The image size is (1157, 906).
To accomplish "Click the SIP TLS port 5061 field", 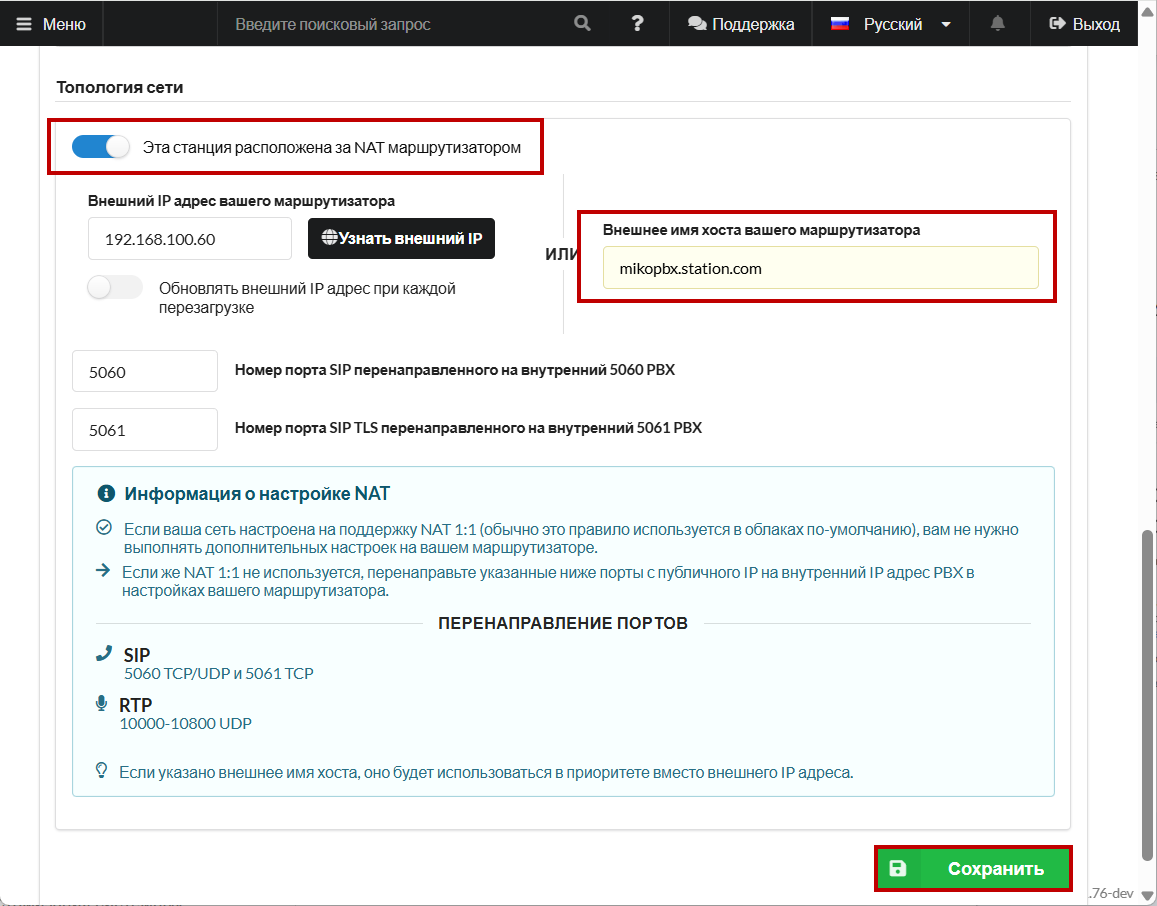I will click(145, 430).
